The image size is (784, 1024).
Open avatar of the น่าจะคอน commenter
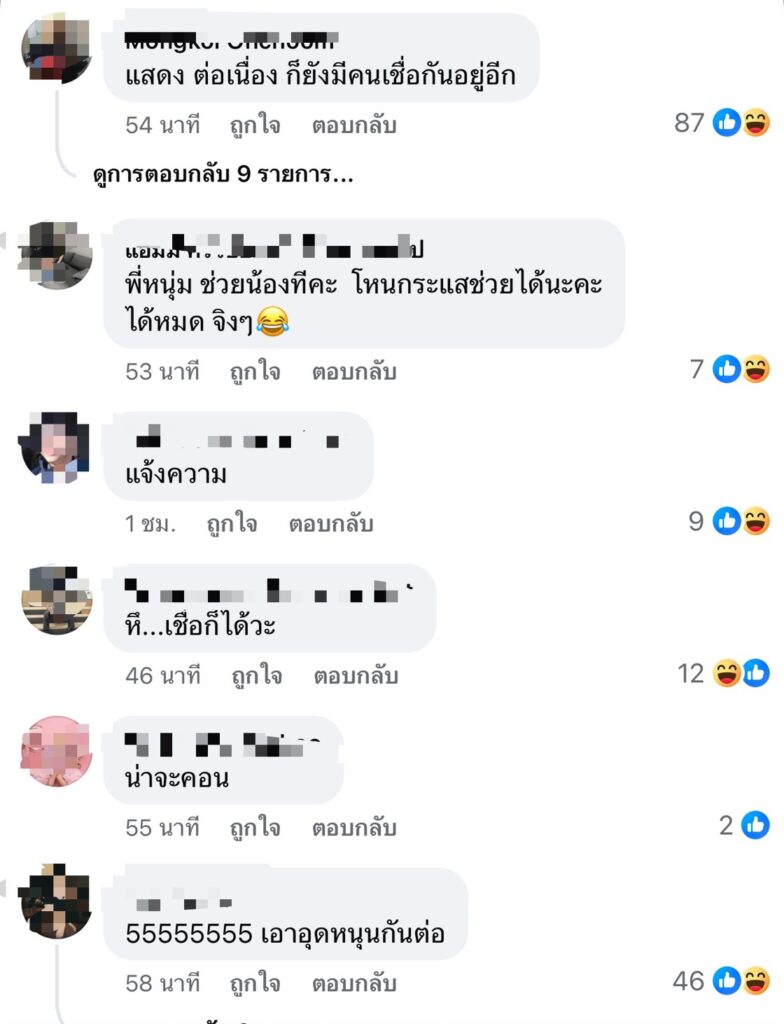click(55, 752)
